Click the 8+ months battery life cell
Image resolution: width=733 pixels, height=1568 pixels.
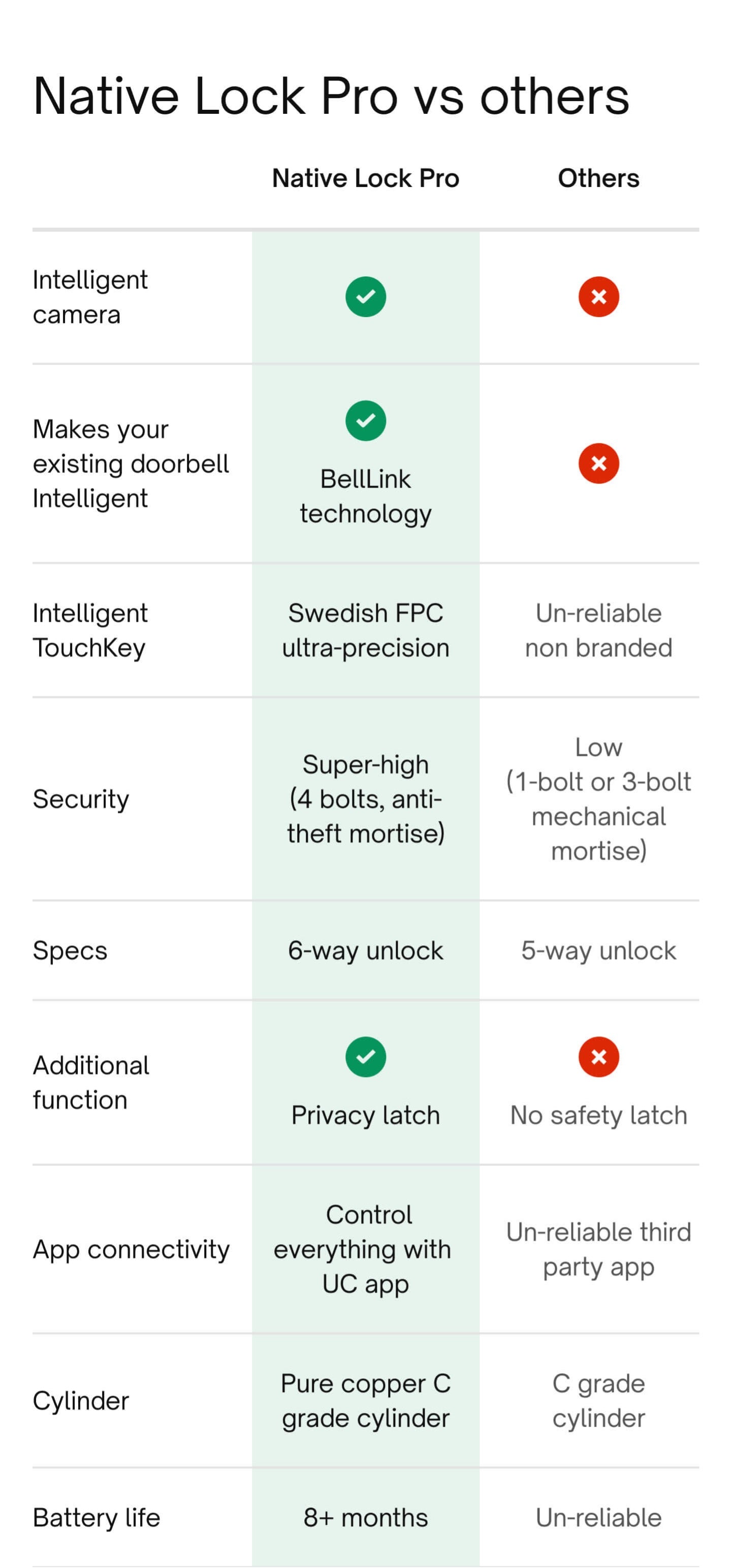tap(366, 1518)
